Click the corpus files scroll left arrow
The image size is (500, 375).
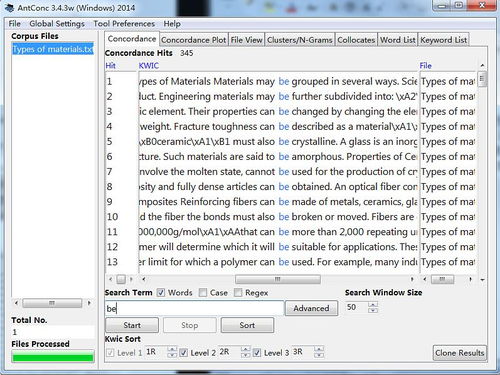click(x=16, y=303)
